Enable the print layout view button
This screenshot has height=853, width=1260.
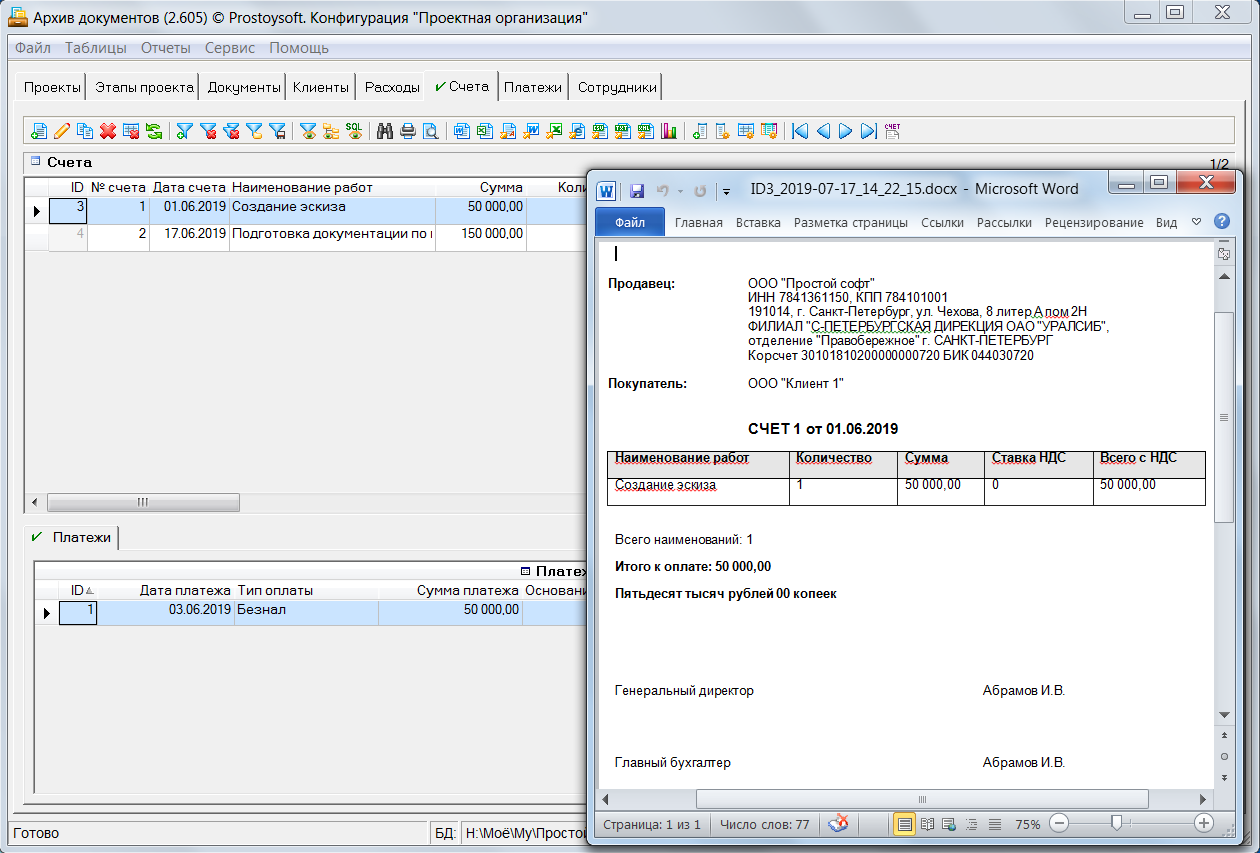[x=904, y=825]
